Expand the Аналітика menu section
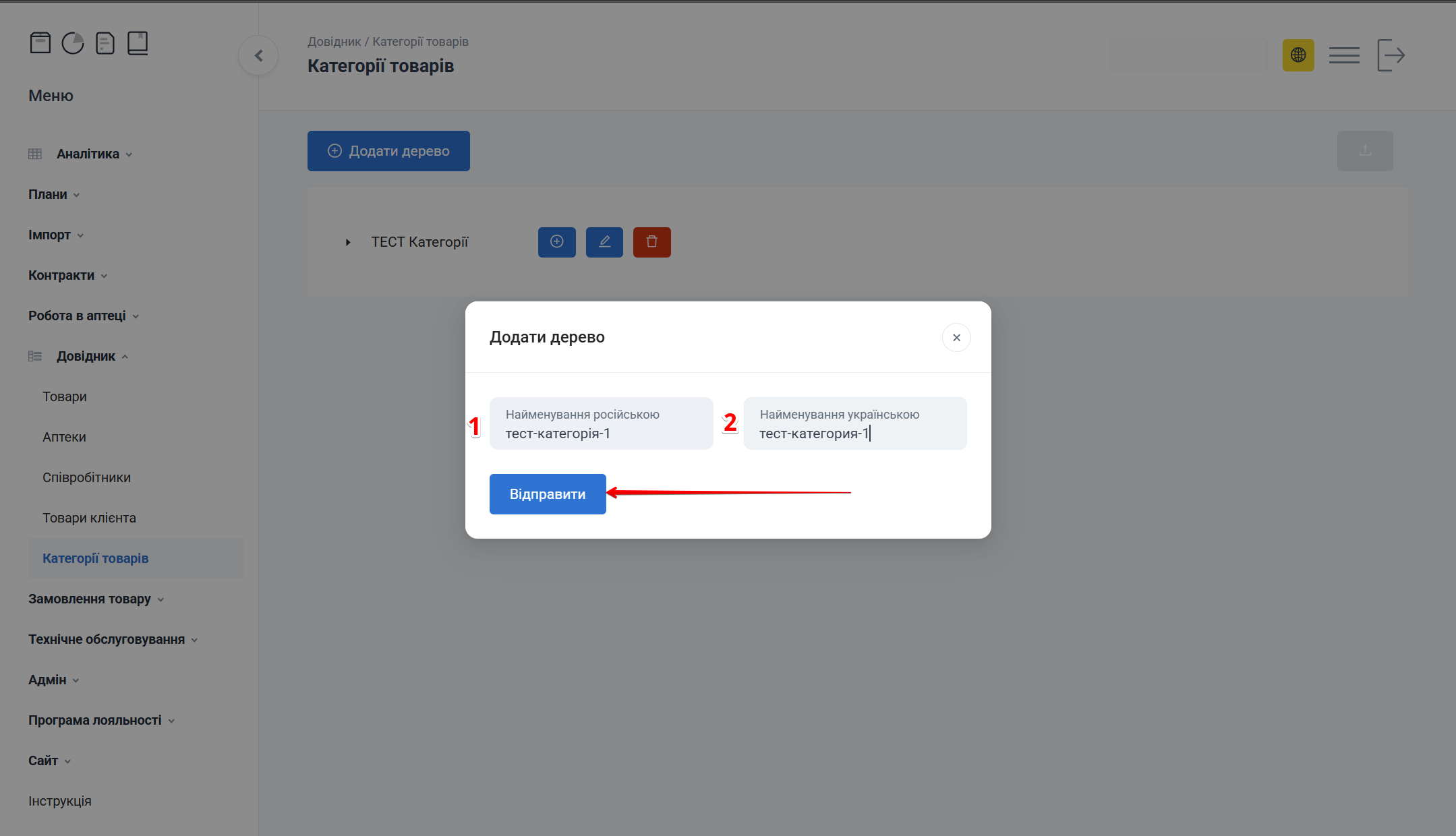1456x836 pixels. 88,154
